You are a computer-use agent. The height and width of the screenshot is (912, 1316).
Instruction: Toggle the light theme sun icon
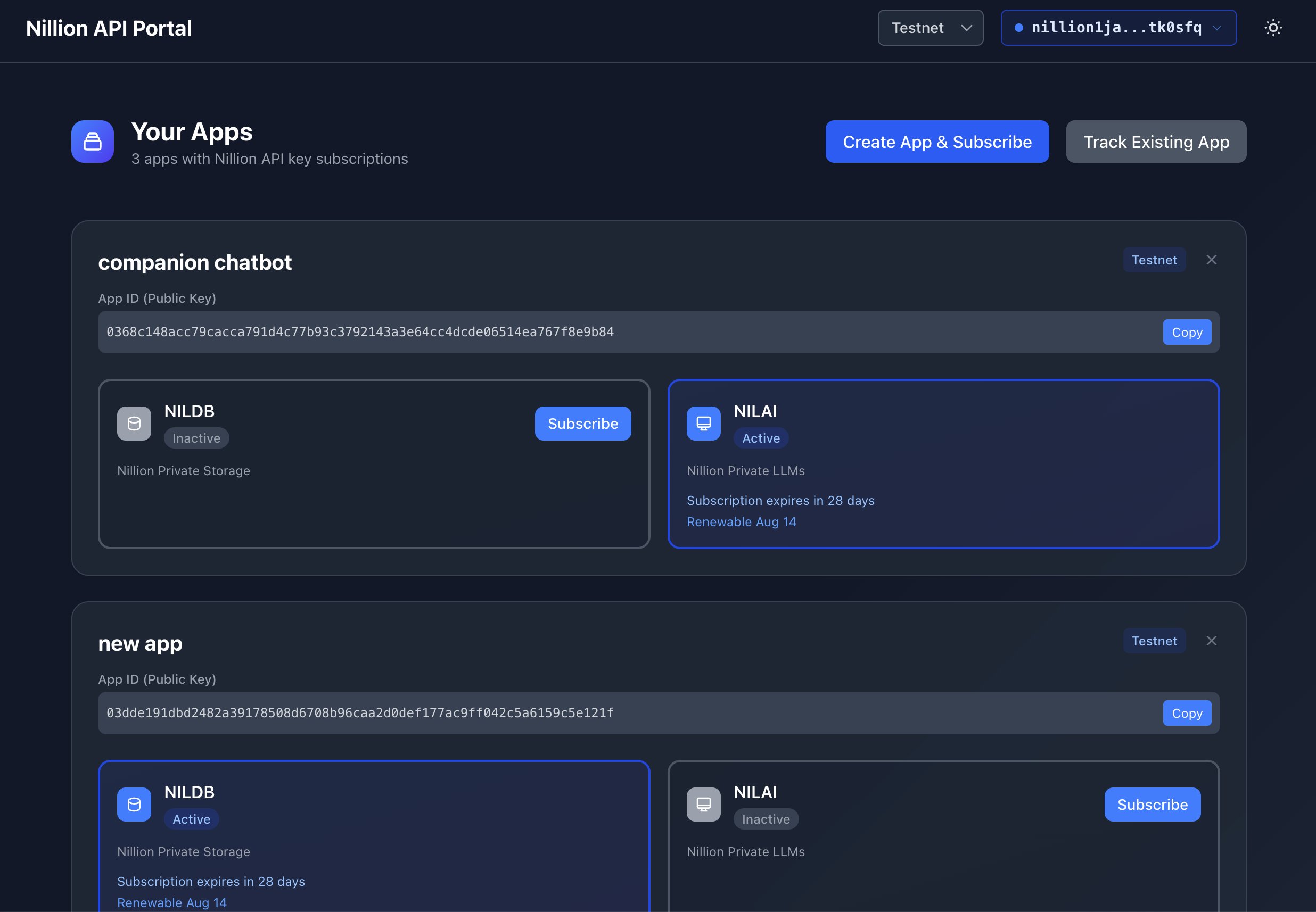tap(1274, 28)
